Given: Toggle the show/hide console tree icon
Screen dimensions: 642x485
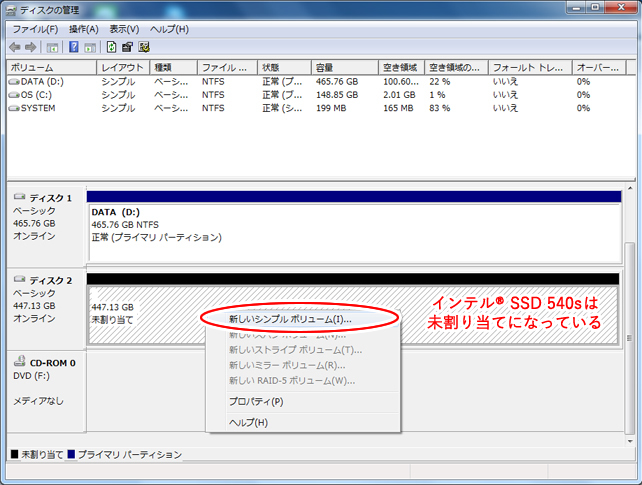Looking at the screenshot, I should point(52,47).
